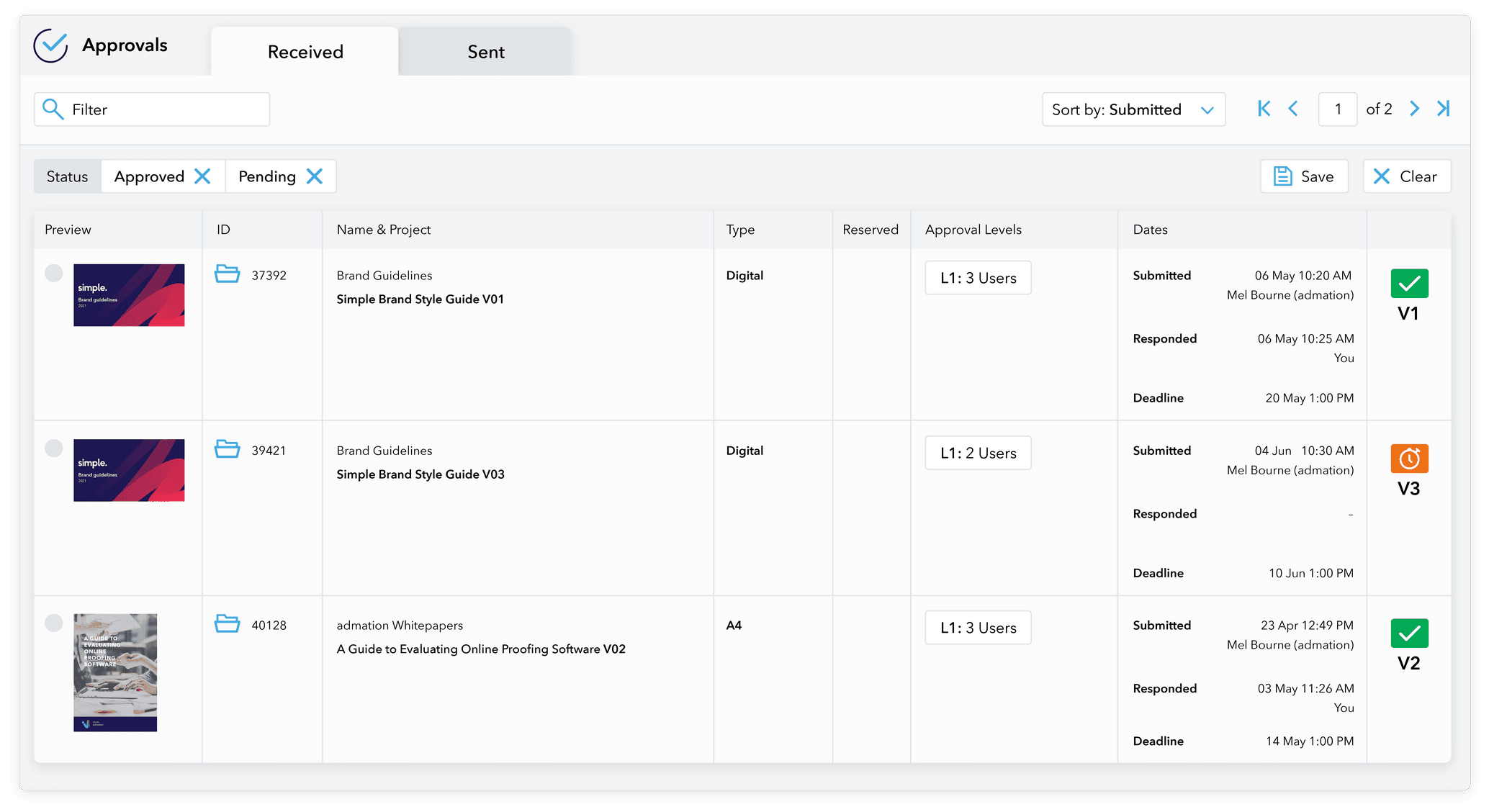Open the Sort by Submitted dropdown
Image resolution: width=1489 pixels, height=812 pixels.
(1133, 109)
